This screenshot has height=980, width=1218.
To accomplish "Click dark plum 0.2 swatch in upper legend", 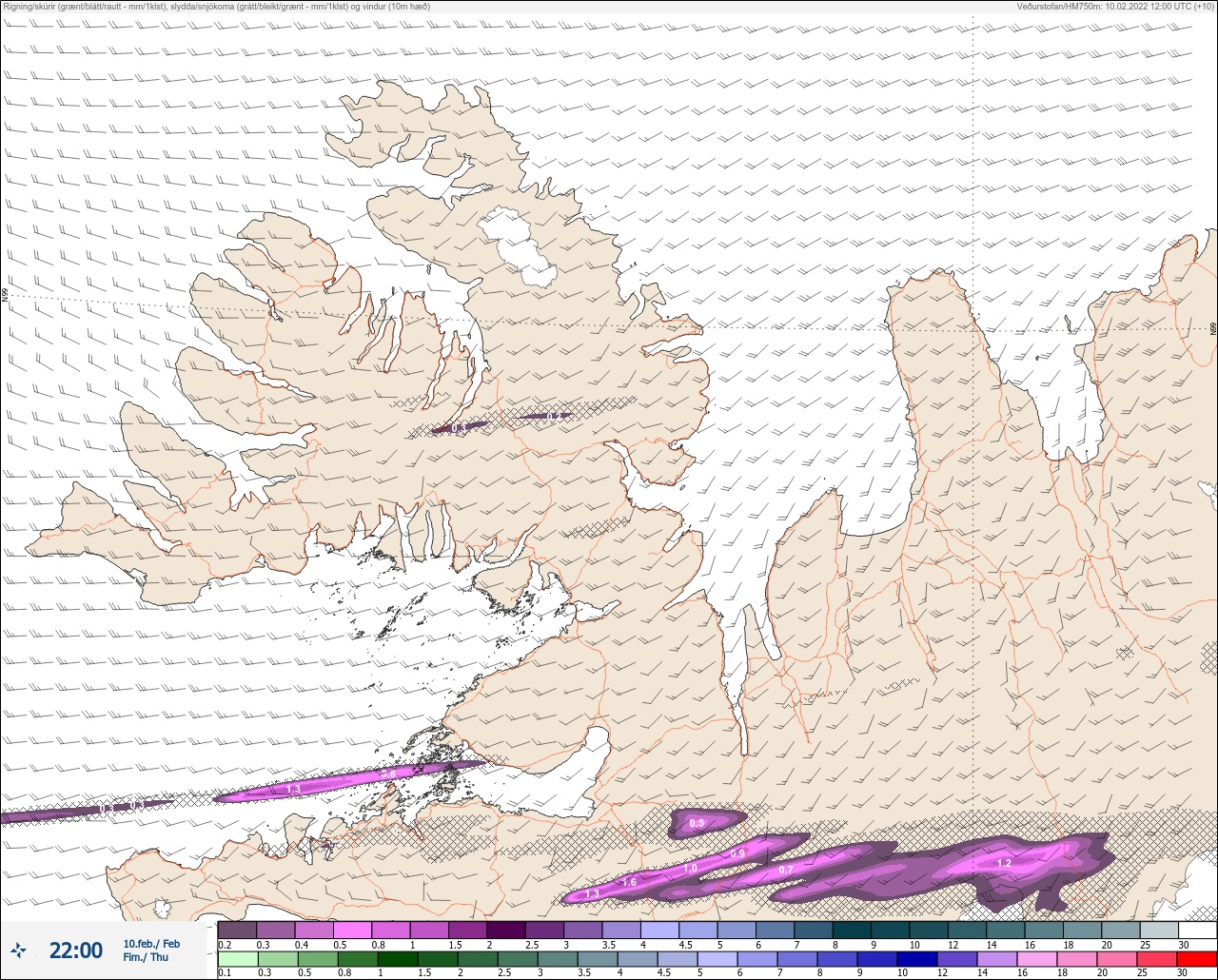I will [x=237, y=930].
